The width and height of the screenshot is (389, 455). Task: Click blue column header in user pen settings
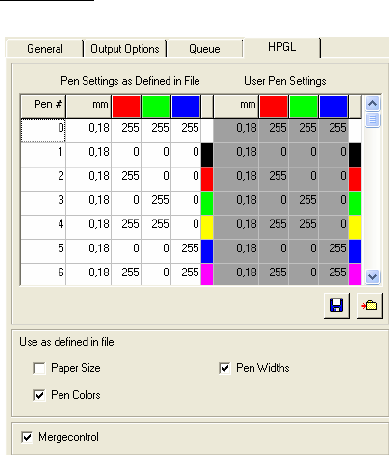(x=333, y=107)
